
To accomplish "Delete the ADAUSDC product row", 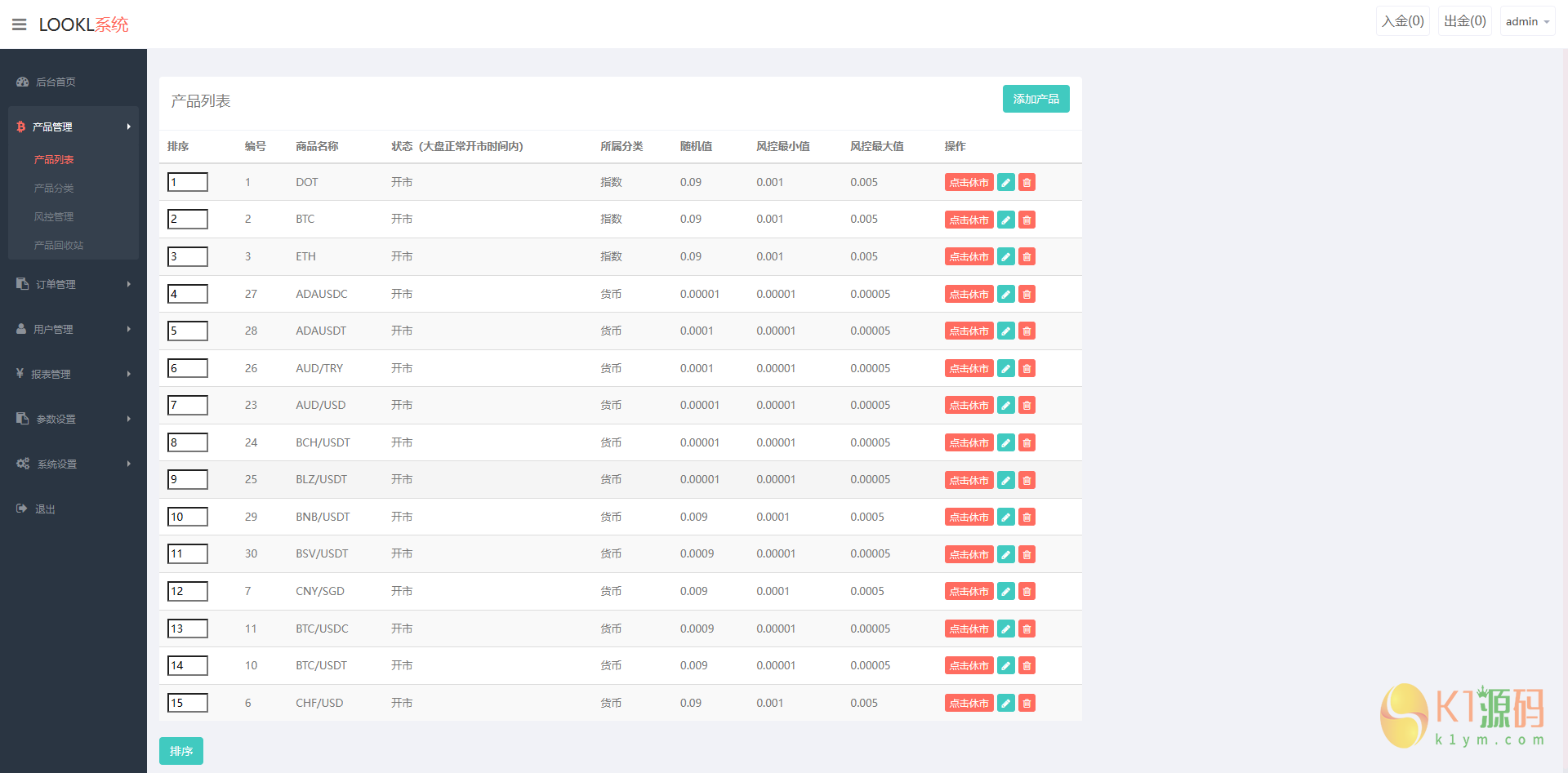I will coord(1027,295).
